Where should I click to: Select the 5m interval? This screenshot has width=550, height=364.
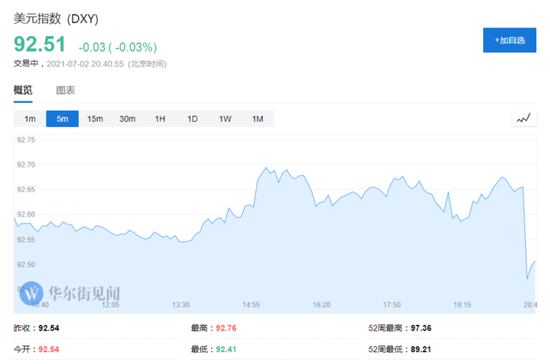pos(62,119)
